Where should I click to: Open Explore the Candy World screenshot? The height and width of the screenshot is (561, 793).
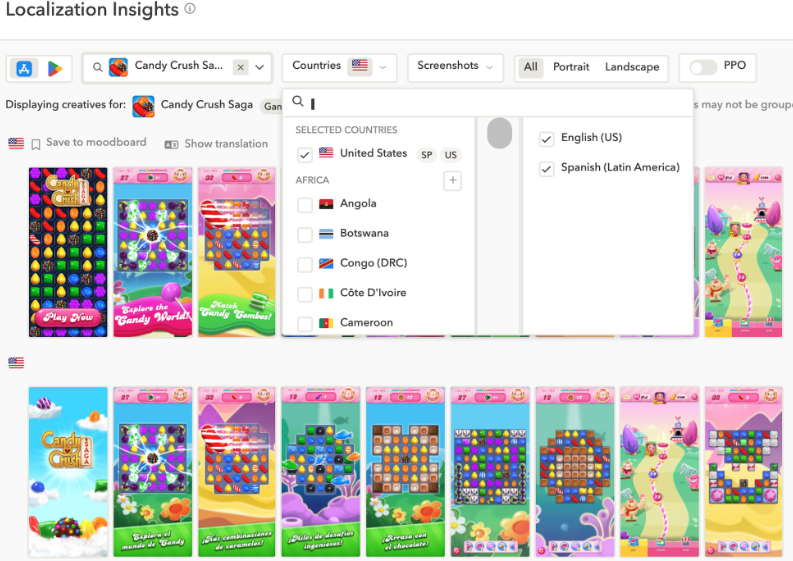(x=153, y=252)
